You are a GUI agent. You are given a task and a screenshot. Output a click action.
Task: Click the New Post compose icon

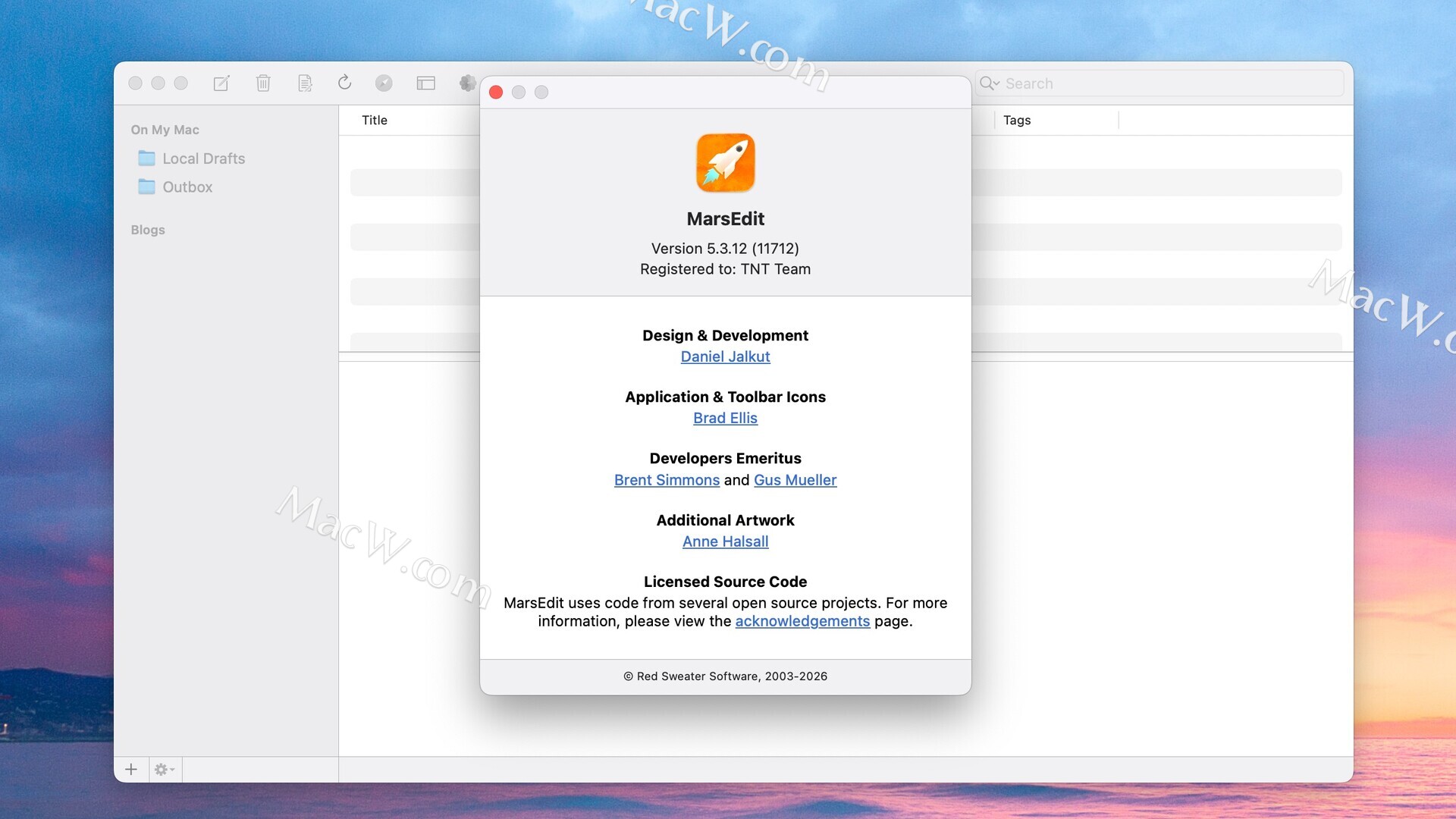[x=221, y=83]
